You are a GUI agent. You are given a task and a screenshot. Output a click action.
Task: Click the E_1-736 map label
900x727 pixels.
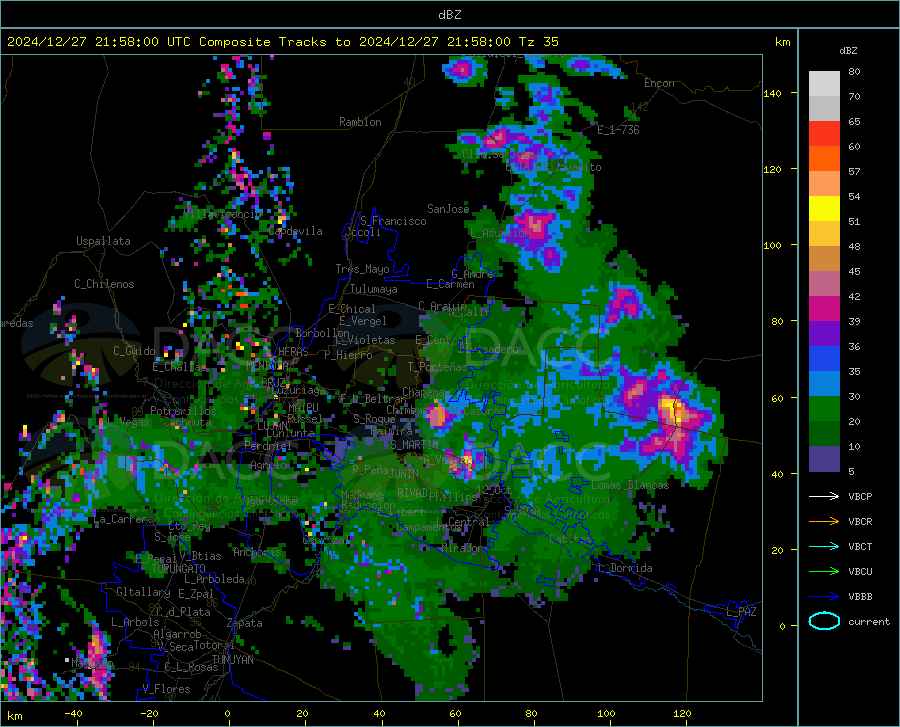[x=618, y=130]
